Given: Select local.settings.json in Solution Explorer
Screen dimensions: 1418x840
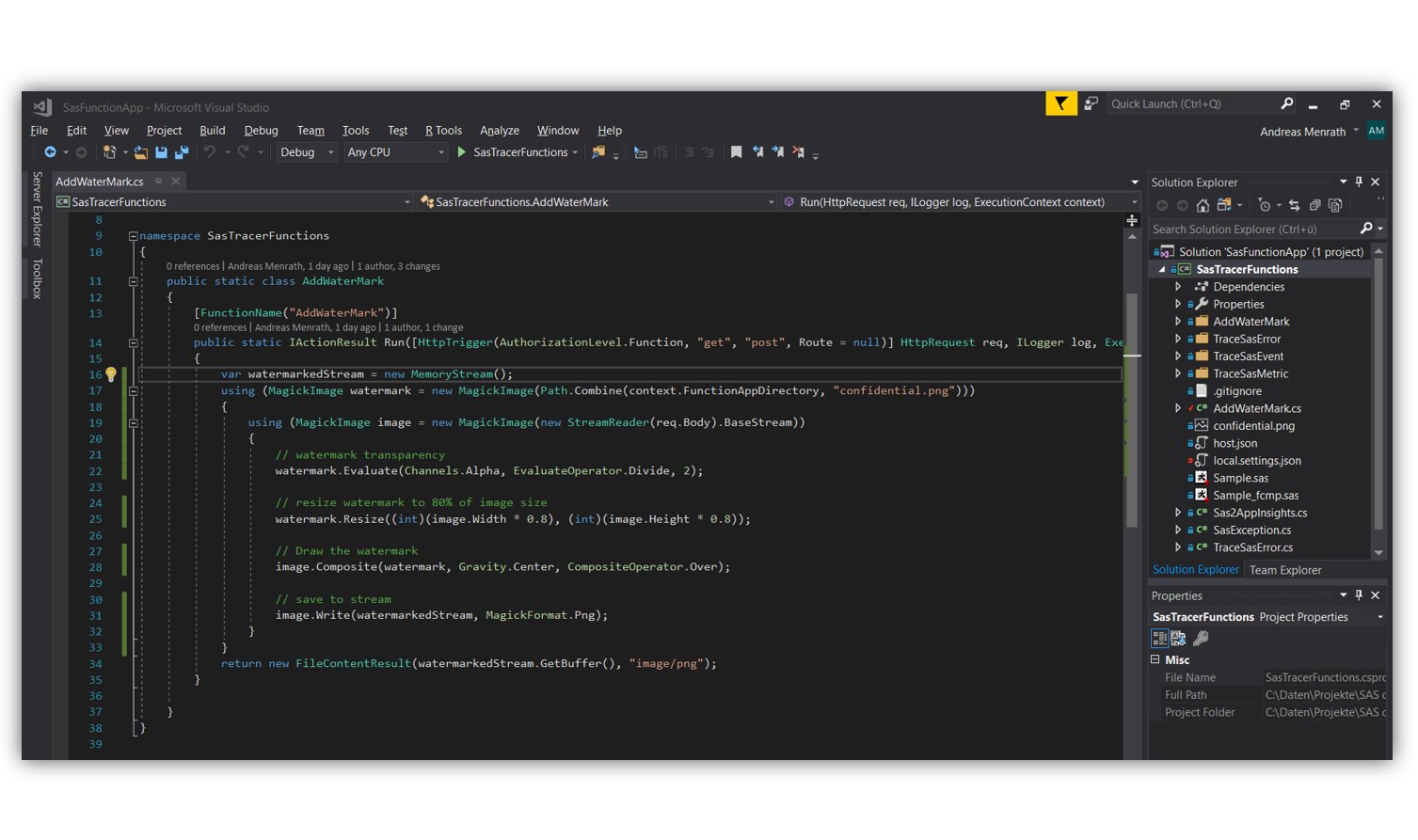Looking at the screenshot, I should coord(1257,461).
